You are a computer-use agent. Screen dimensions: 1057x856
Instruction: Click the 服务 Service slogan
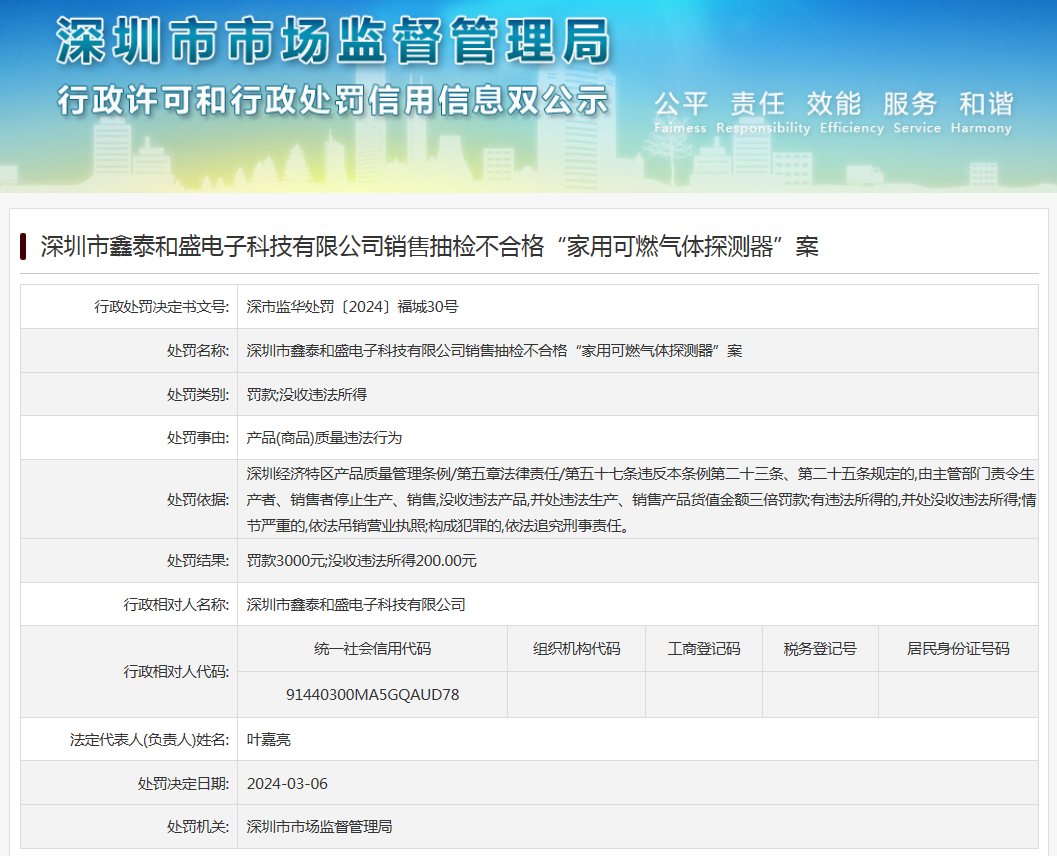(917, 113)
